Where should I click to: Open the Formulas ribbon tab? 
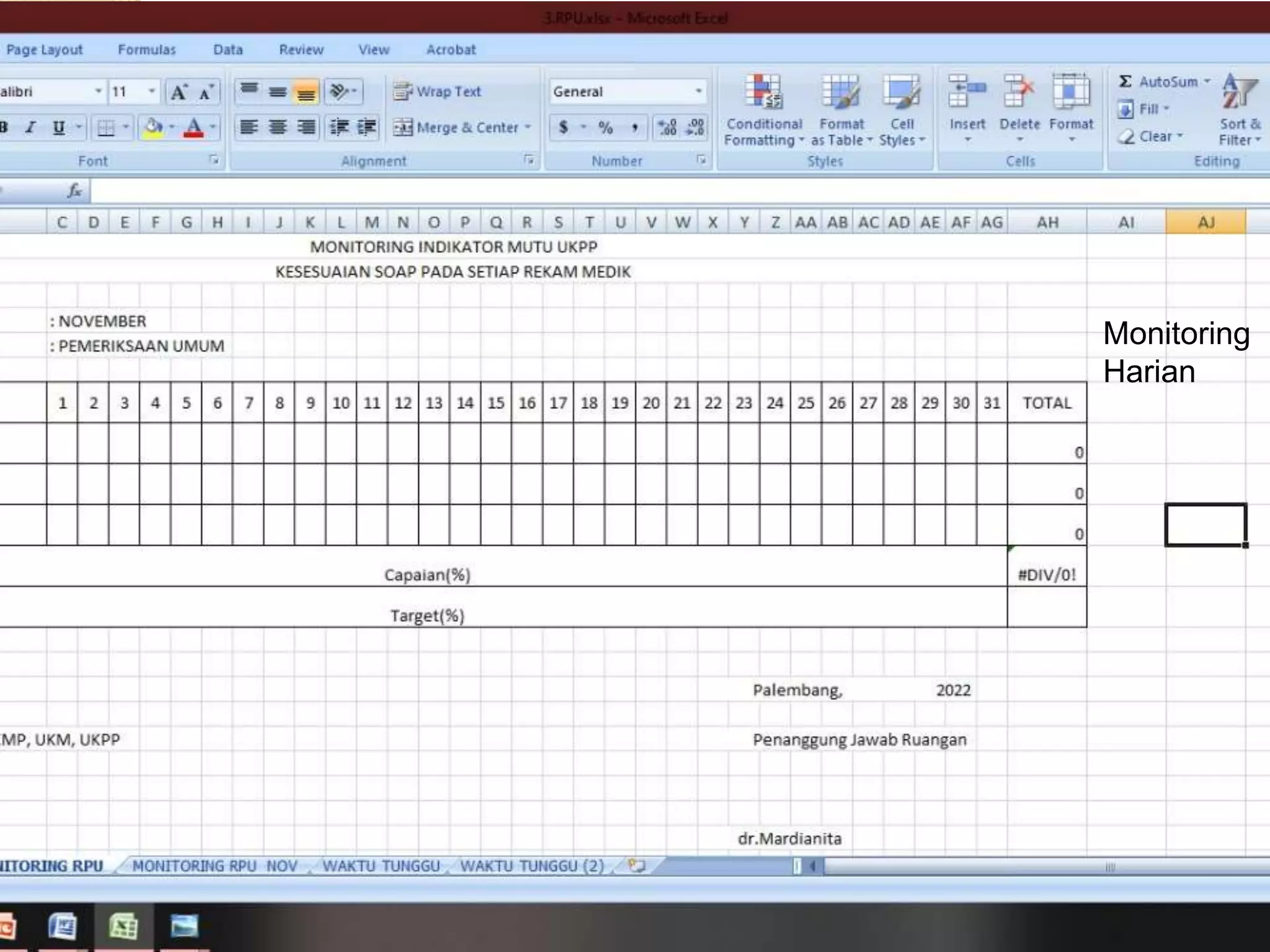point(147,50)
